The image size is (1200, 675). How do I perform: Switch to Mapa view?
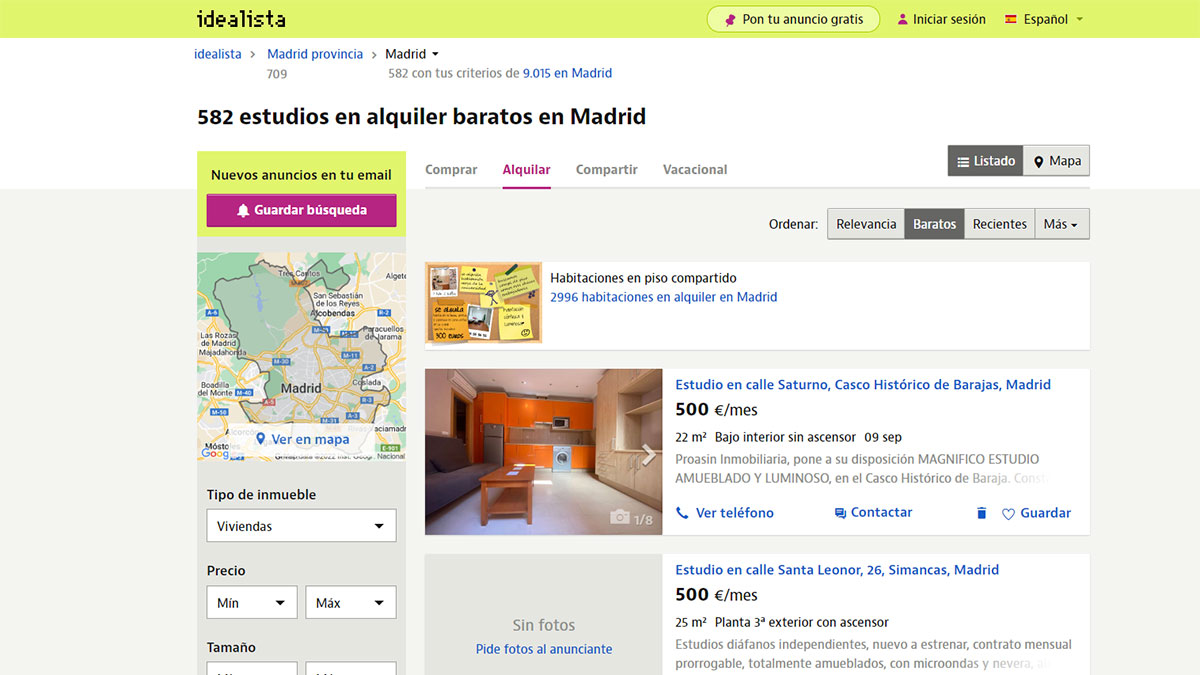tap(1056, 161)
